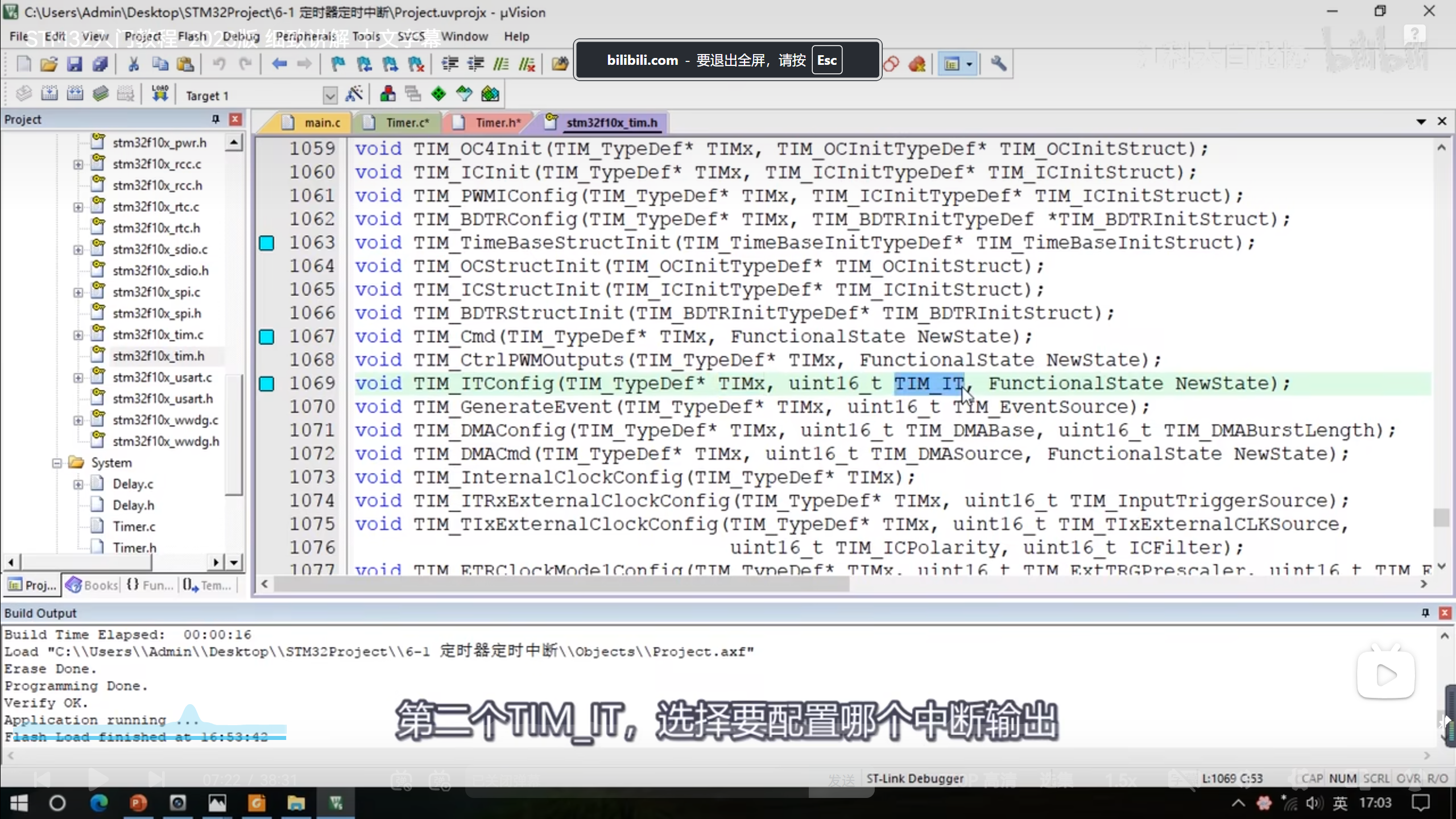This screenshot has height=819, width=1456.
Task: Click the Manage Run-Time Environment green diamond icon
Action: coord(439,94)
